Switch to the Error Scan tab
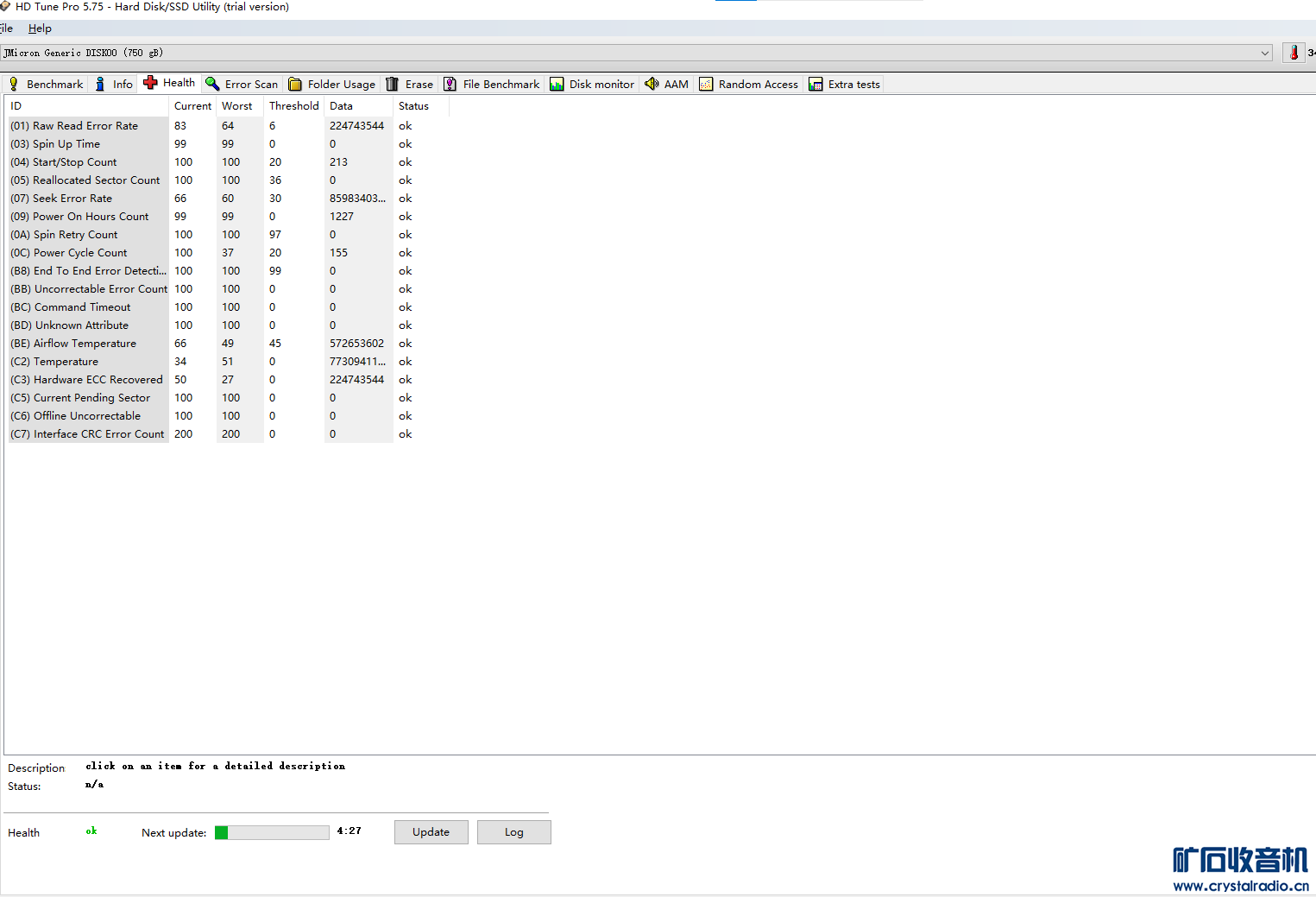 (x=242, y=84)
